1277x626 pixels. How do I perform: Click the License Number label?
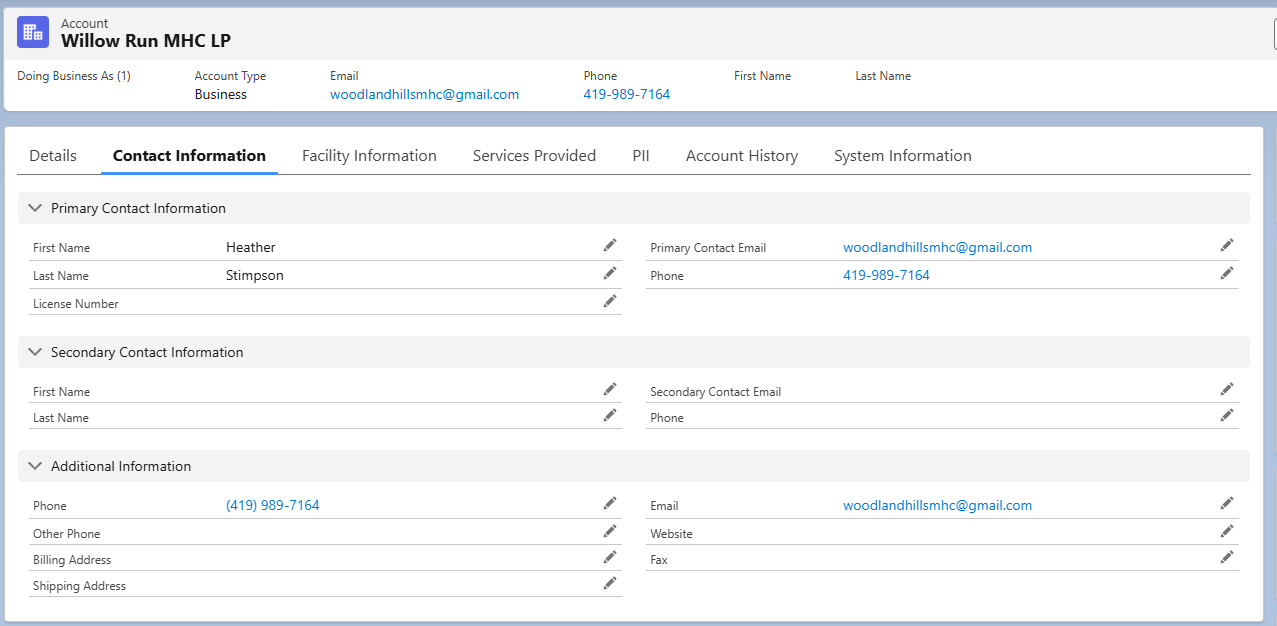pyautogui.click(x=76, y=304)
